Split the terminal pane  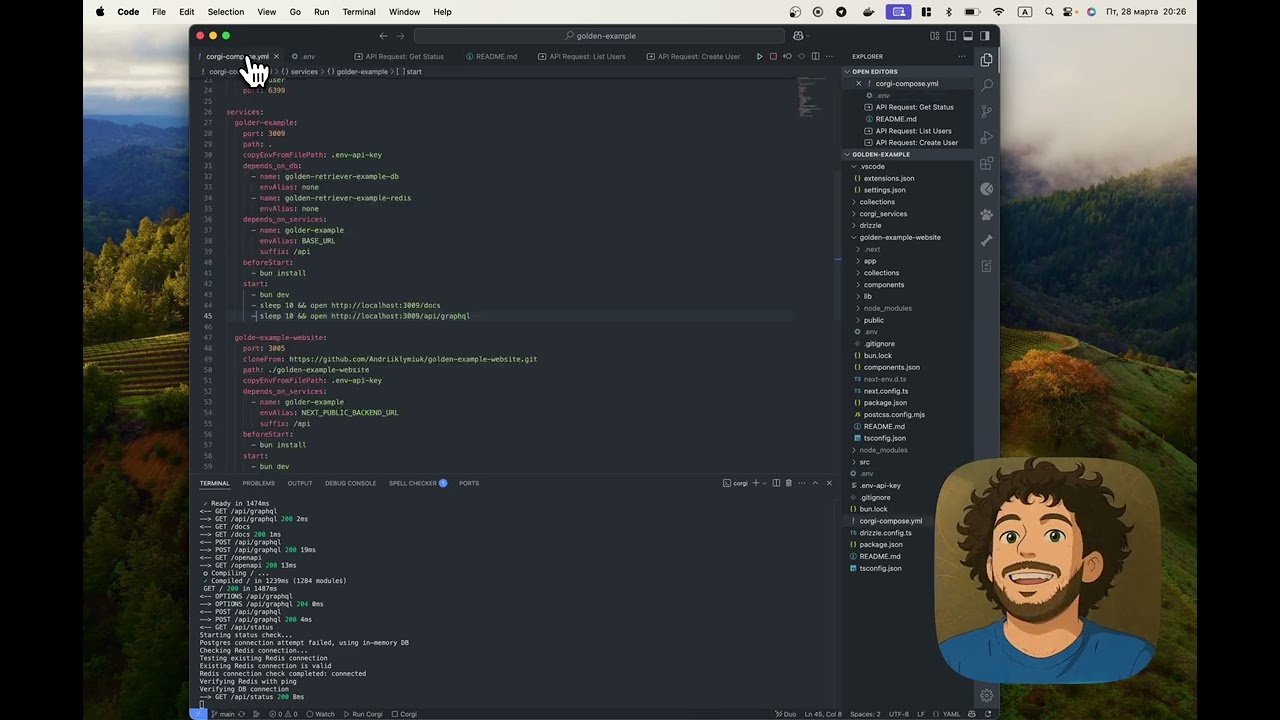776,483
